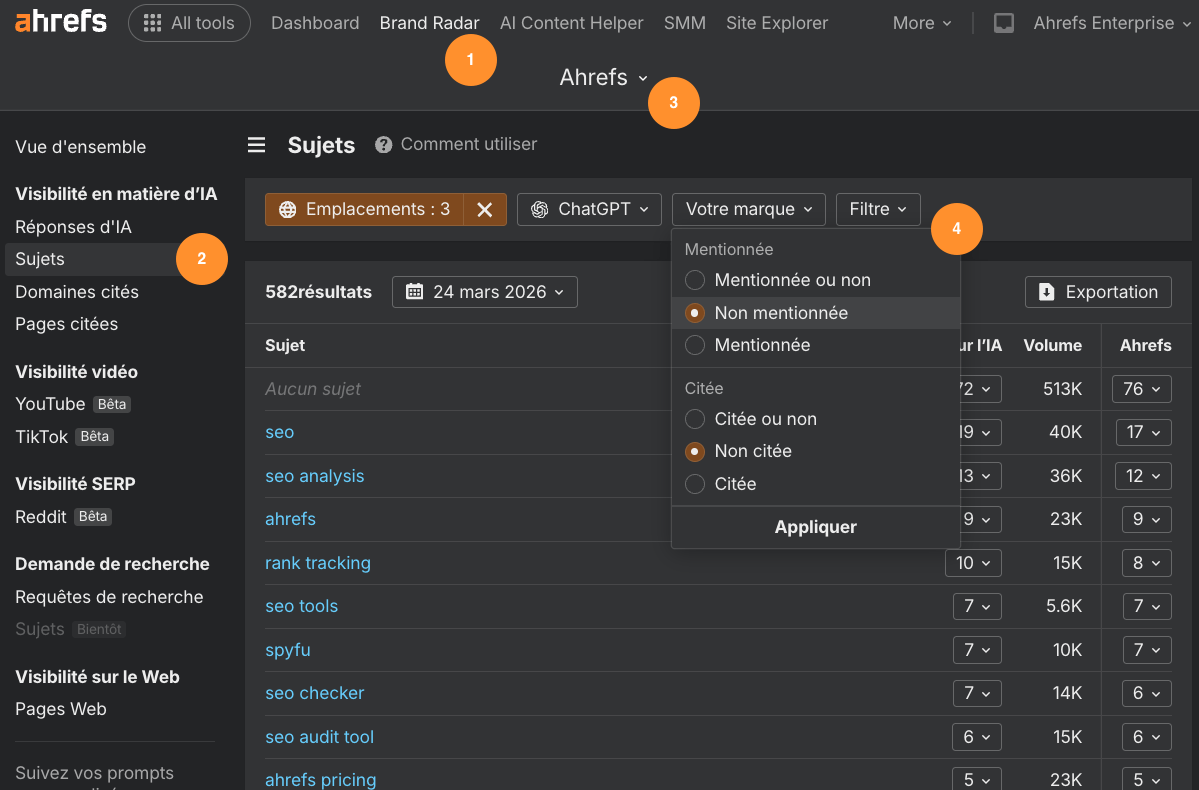Select the Mentionnée radio button
1199x790 pixels.
point(695,345)
